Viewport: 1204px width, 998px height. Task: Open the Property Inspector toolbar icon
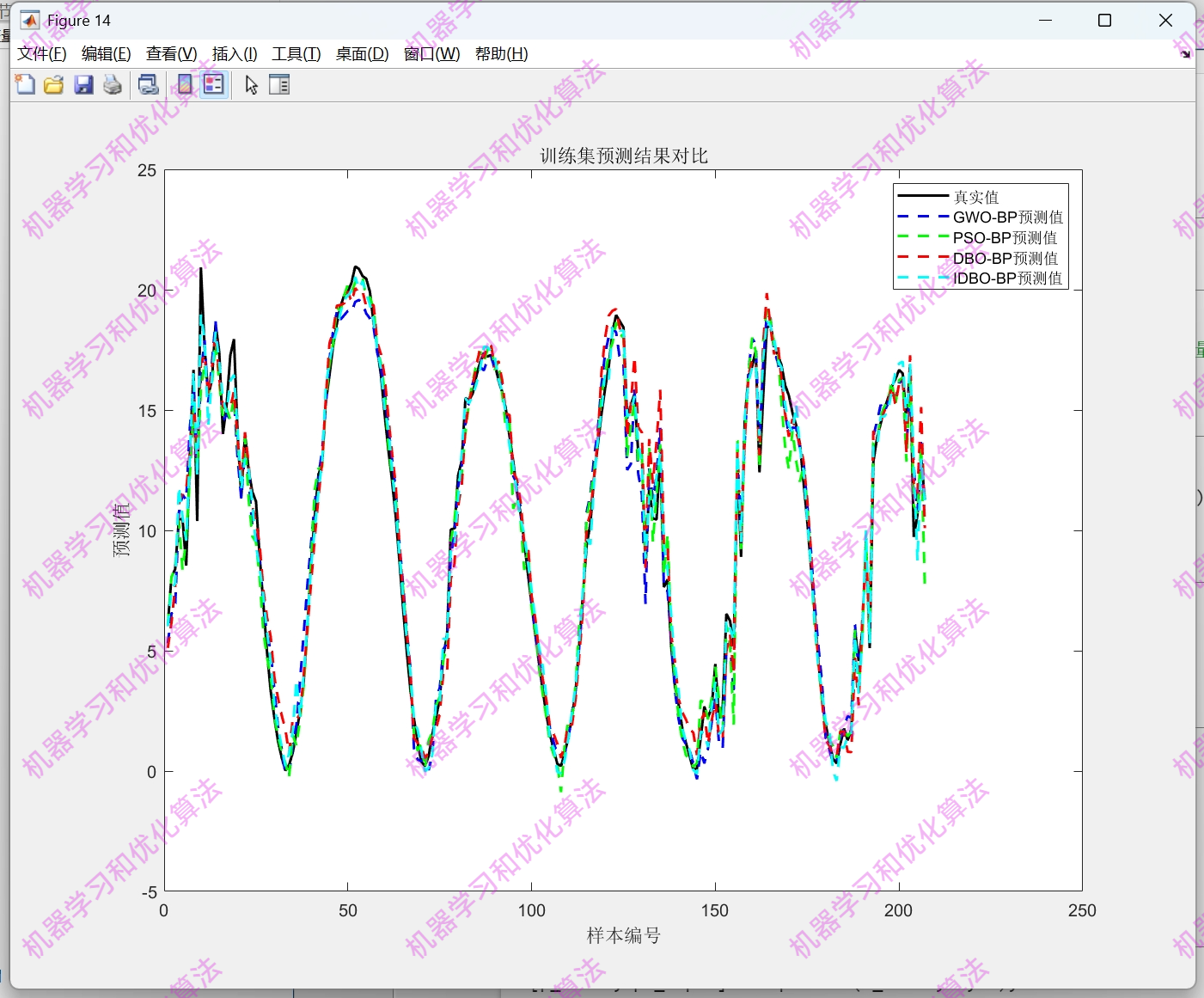[x=279, y=84]
